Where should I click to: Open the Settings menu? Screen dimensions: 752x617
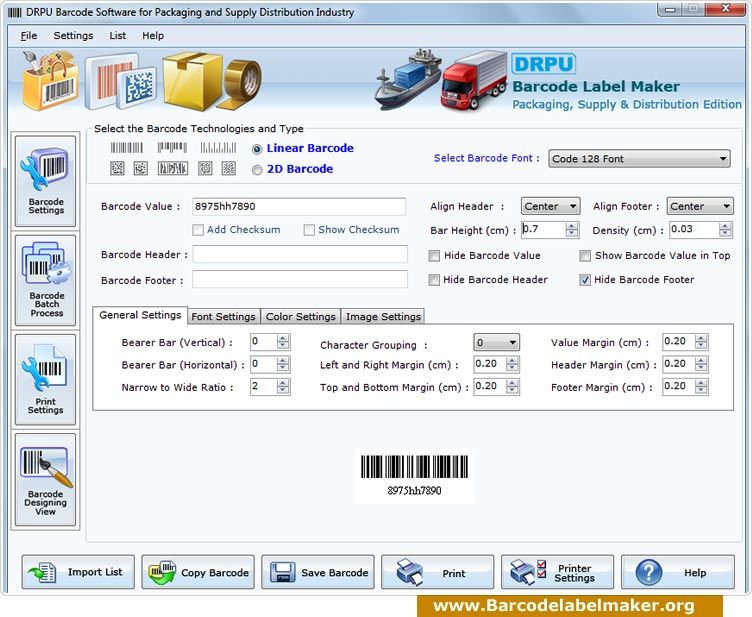73,35
